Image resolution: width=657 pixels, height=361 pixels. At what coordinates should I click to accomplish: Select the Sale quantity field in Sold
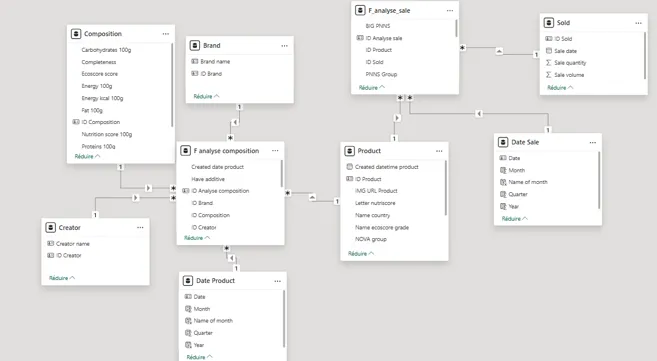570,63
